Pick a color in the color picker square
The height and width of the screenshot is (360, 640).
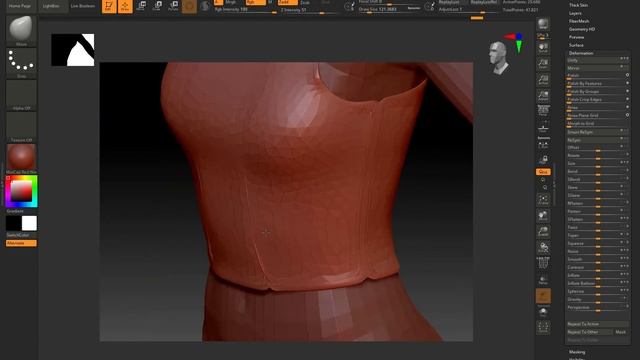(21, 191)
